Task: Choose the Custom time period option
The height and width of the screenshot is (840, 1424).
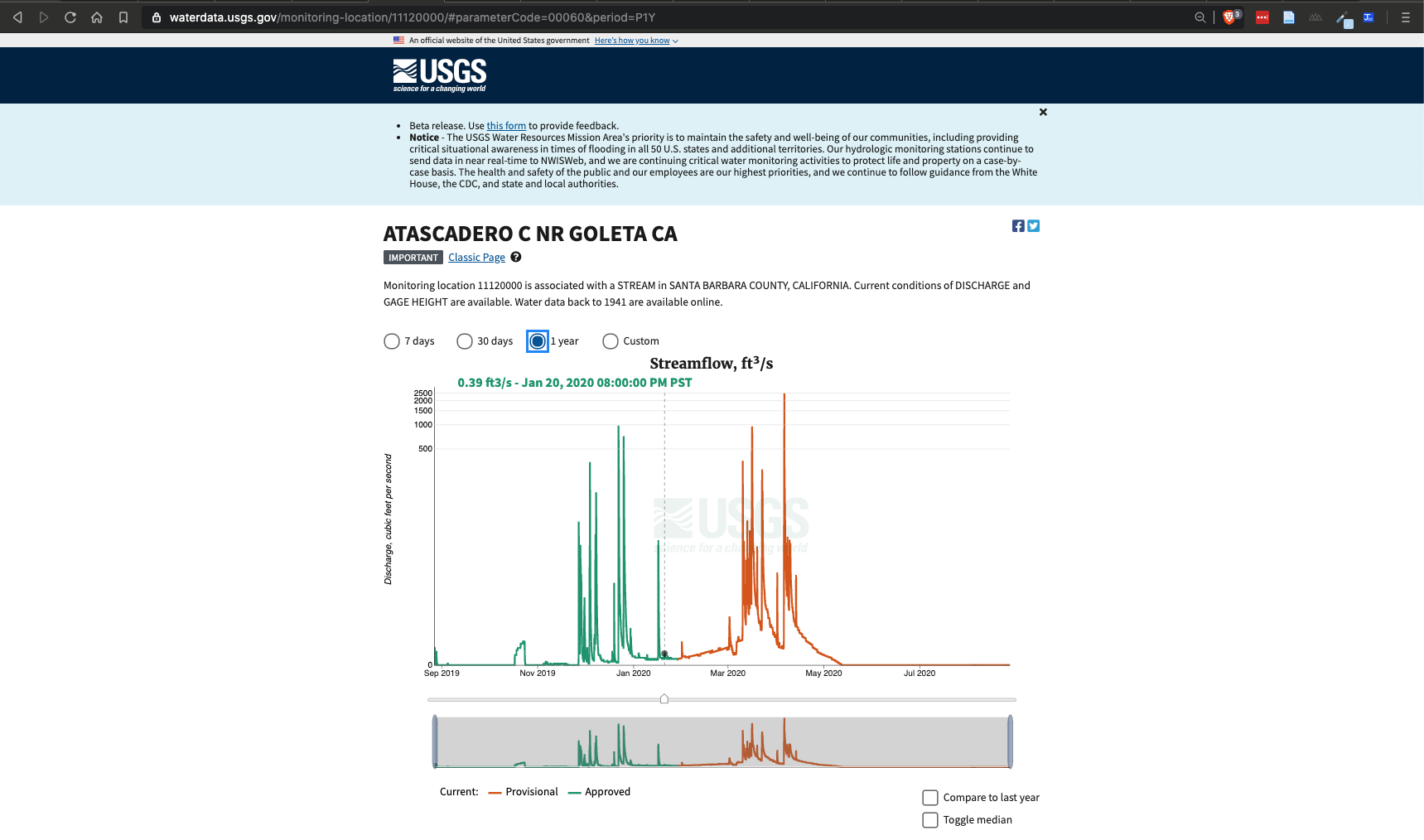Action: pyautogui.click(x=611, y=341)
